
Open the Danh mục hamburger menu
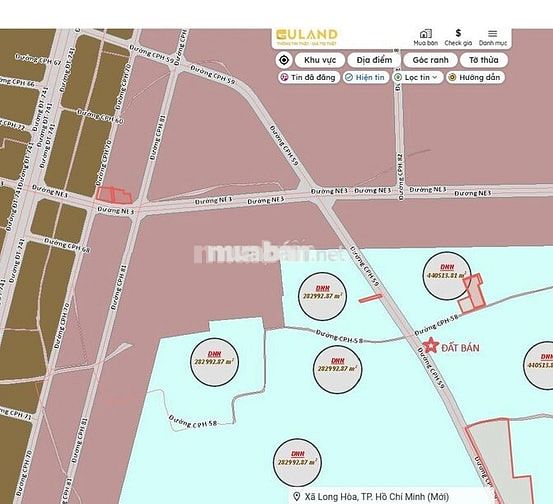(493, 34)
